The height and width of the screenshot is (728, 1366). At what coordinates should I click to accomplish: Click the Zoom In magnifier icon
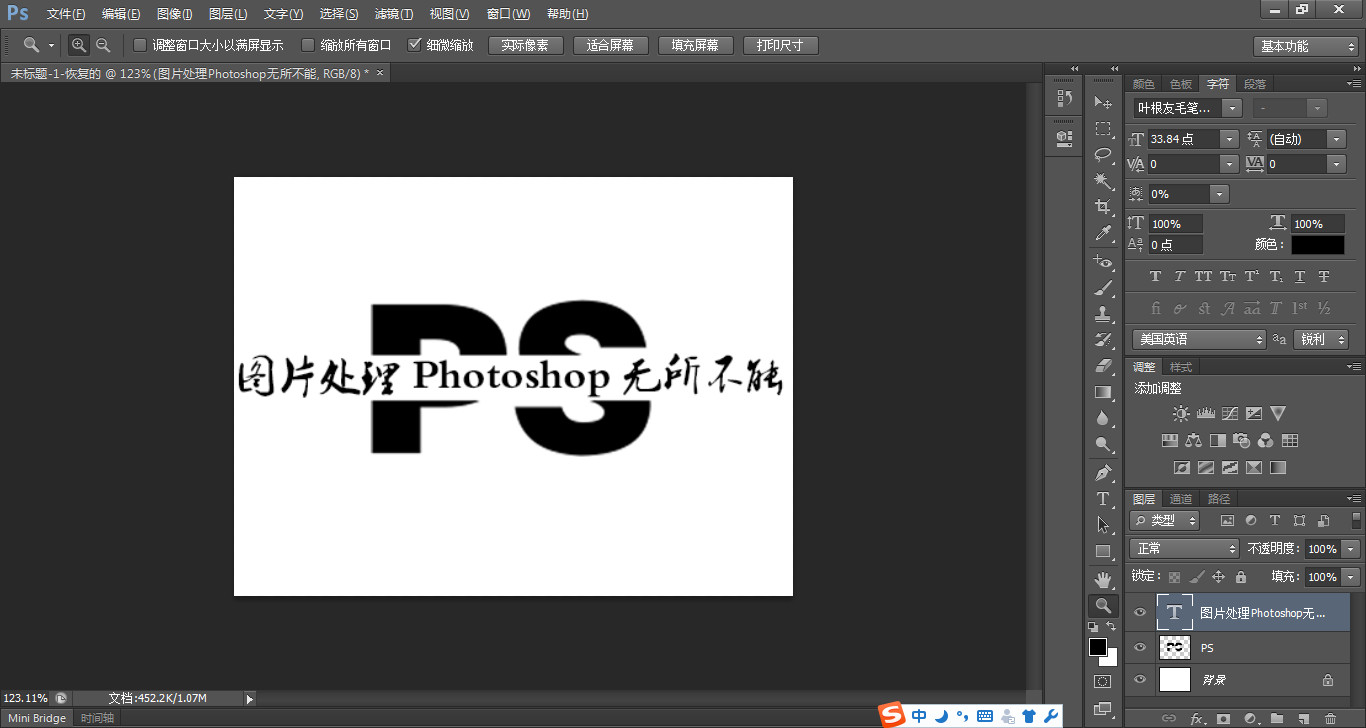[79, 45]
